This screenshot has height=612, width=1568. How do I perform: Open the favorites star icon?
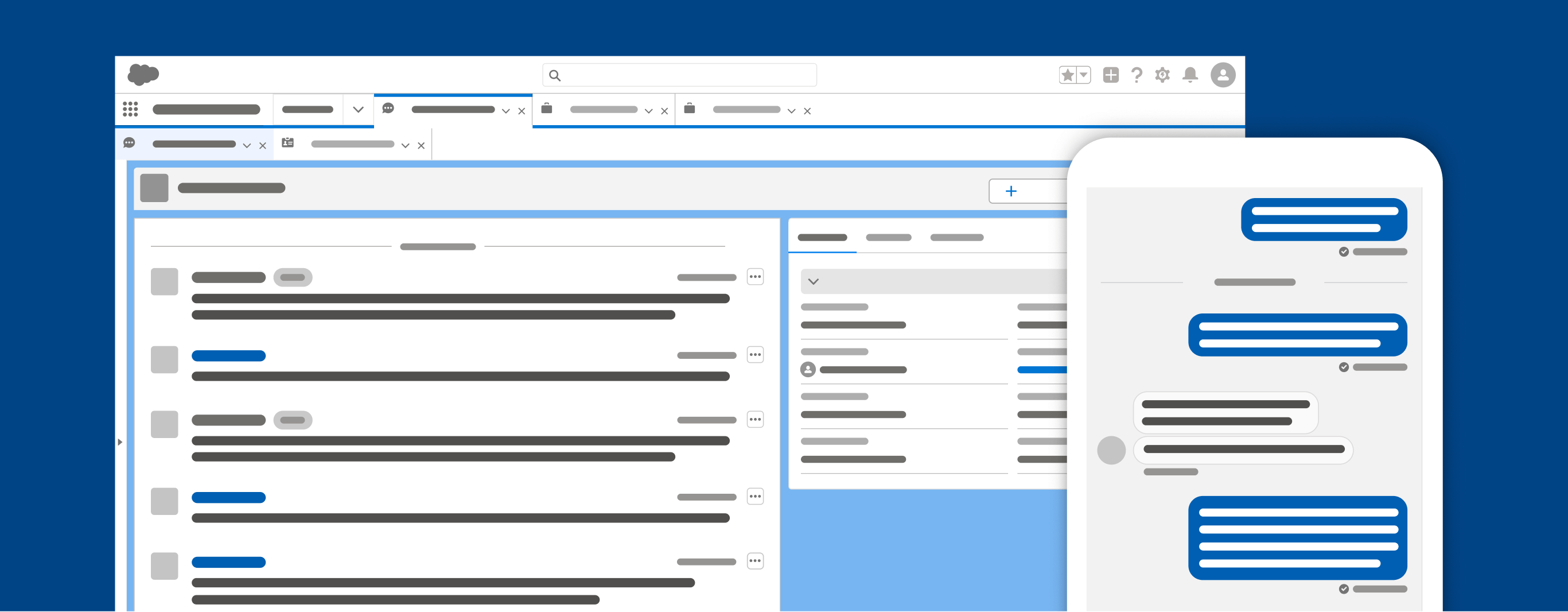pos(1068,75)
